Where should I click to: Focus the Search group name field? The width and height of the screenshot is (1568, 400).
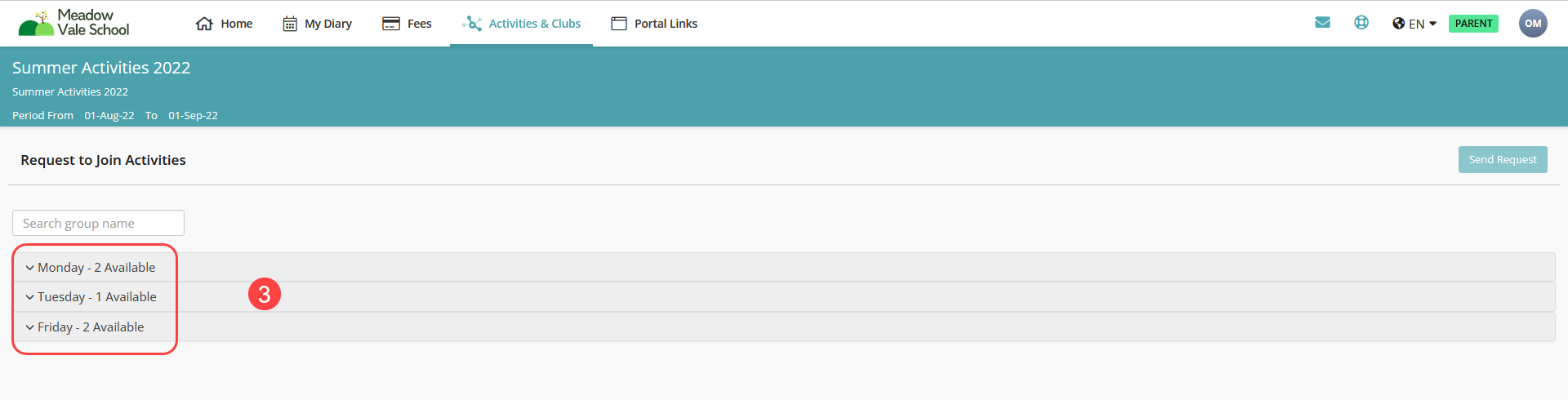click(98, 223)
